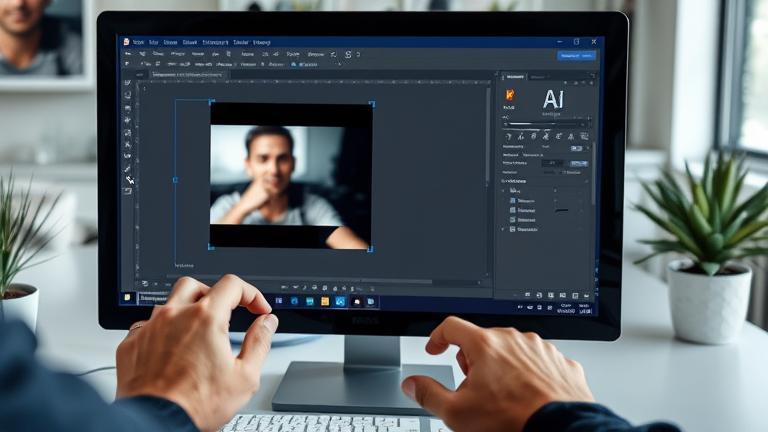Select the open document tab above the canvas
Image resolution: width=768 pixels, height=432 pixels.
tap(187, 75)
